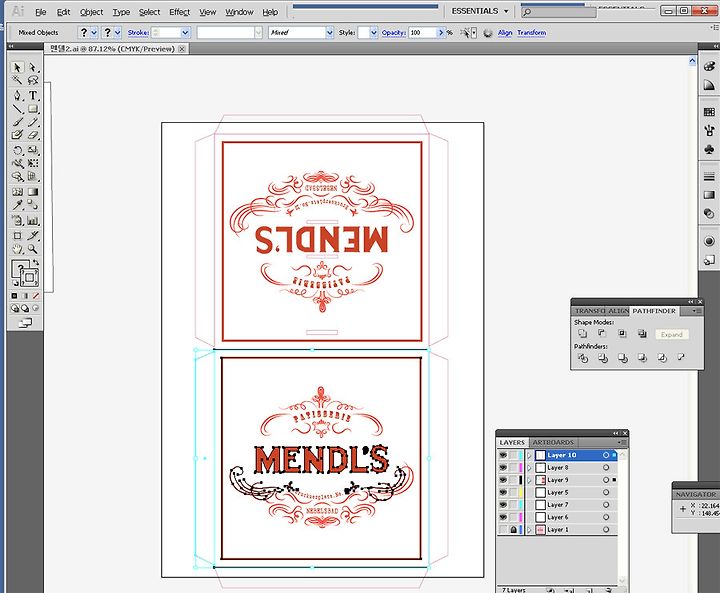Switch to the ARTBOARDS tab
Viewport: 720px width, 593px height.
[x=553, y=442]
